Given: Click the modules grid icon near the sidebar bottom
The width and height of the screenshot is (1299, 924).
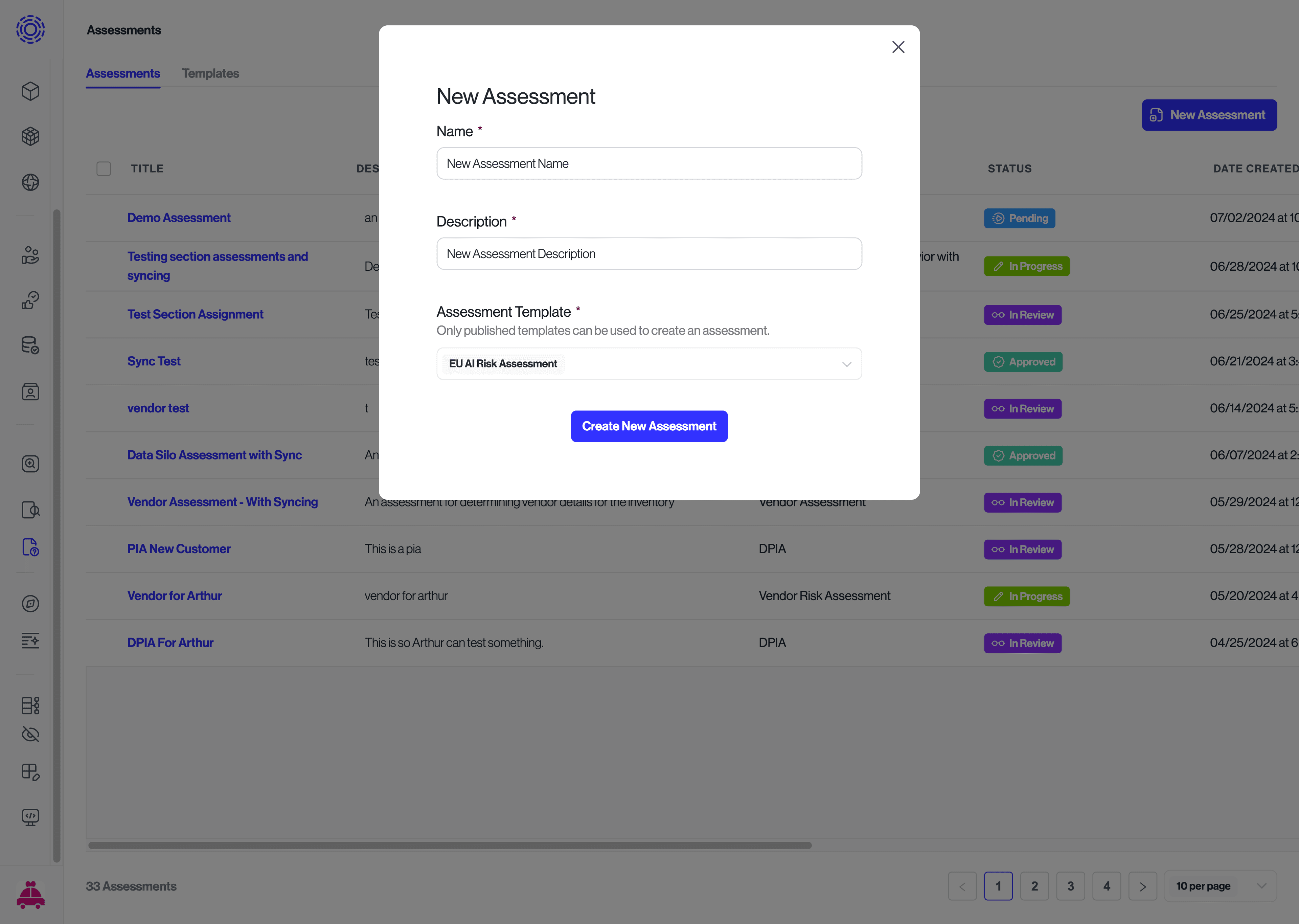Looking at the screenshot, I should click(x=30, y=705).
